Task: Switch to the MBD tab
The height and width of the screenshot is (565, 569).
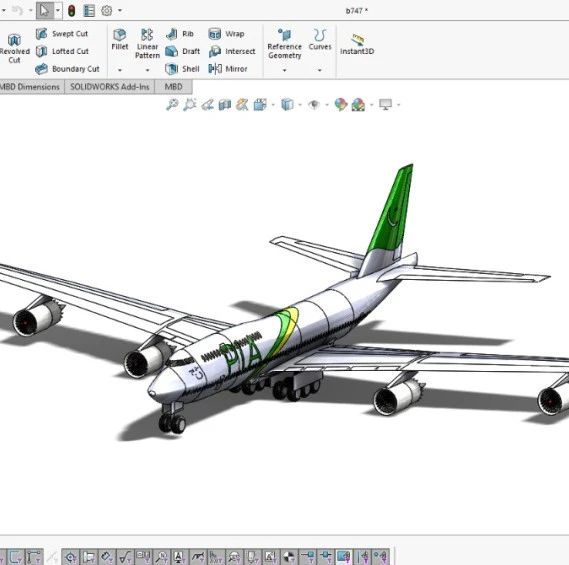Action: pos(173,87)
